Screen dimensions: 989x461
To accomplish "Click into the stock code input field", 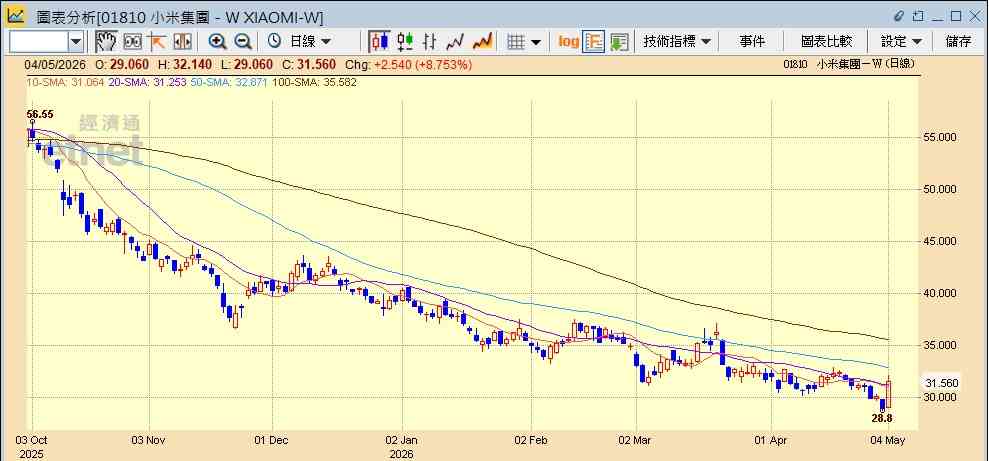I will [x=38, y=42].
